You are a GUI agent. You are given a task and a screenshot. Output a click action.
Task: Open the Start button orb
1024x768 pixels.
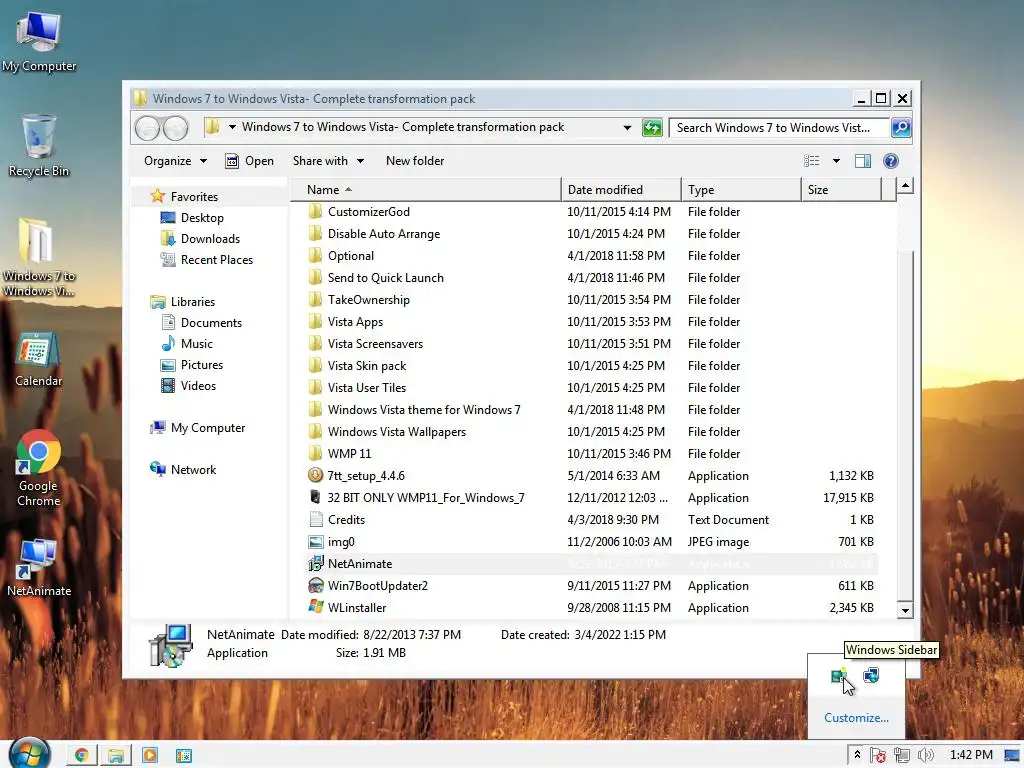tap(29, 753)
